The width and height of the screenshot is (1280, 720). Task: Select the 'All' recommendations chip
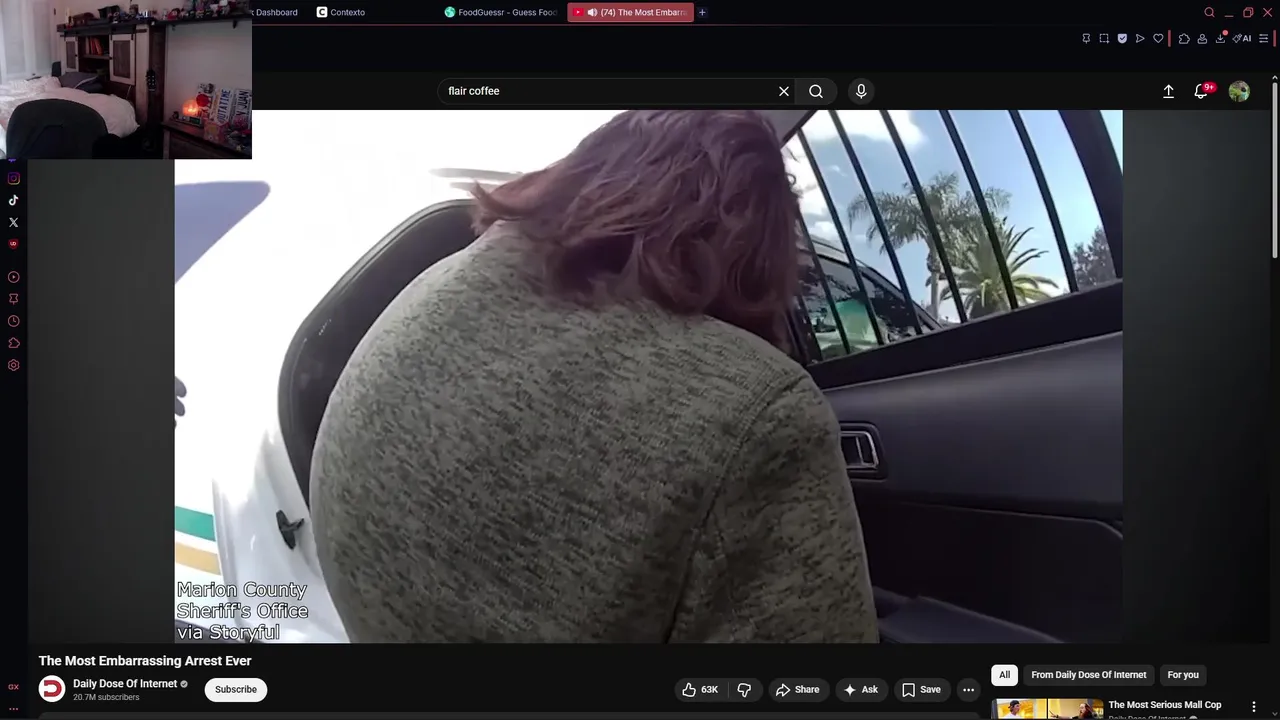point(1004,675)
